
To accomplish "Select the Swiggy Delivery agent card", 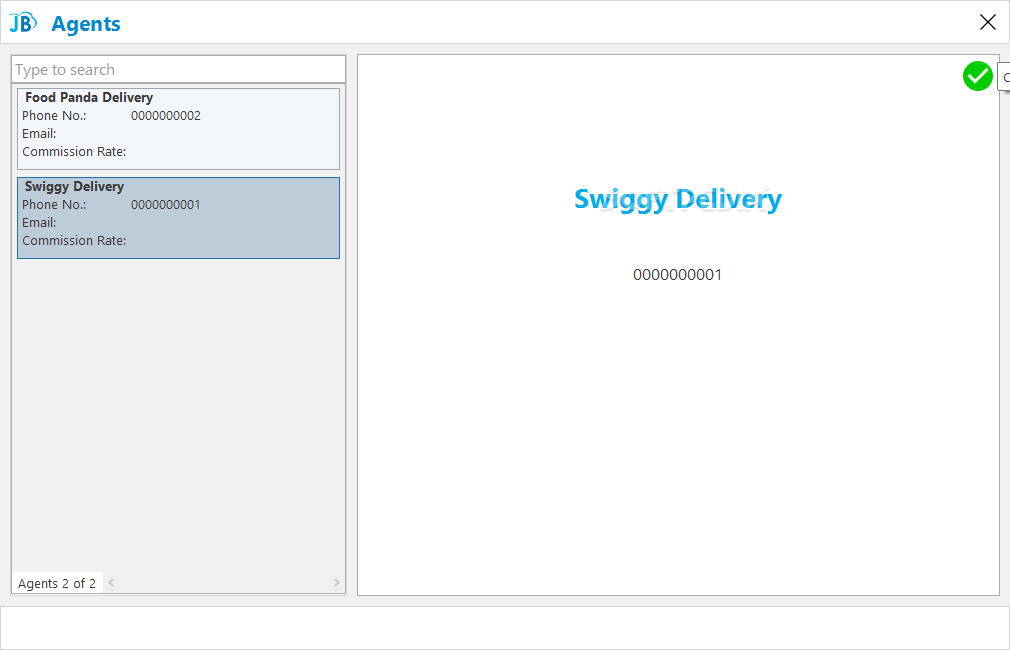I will coord(178,218).
